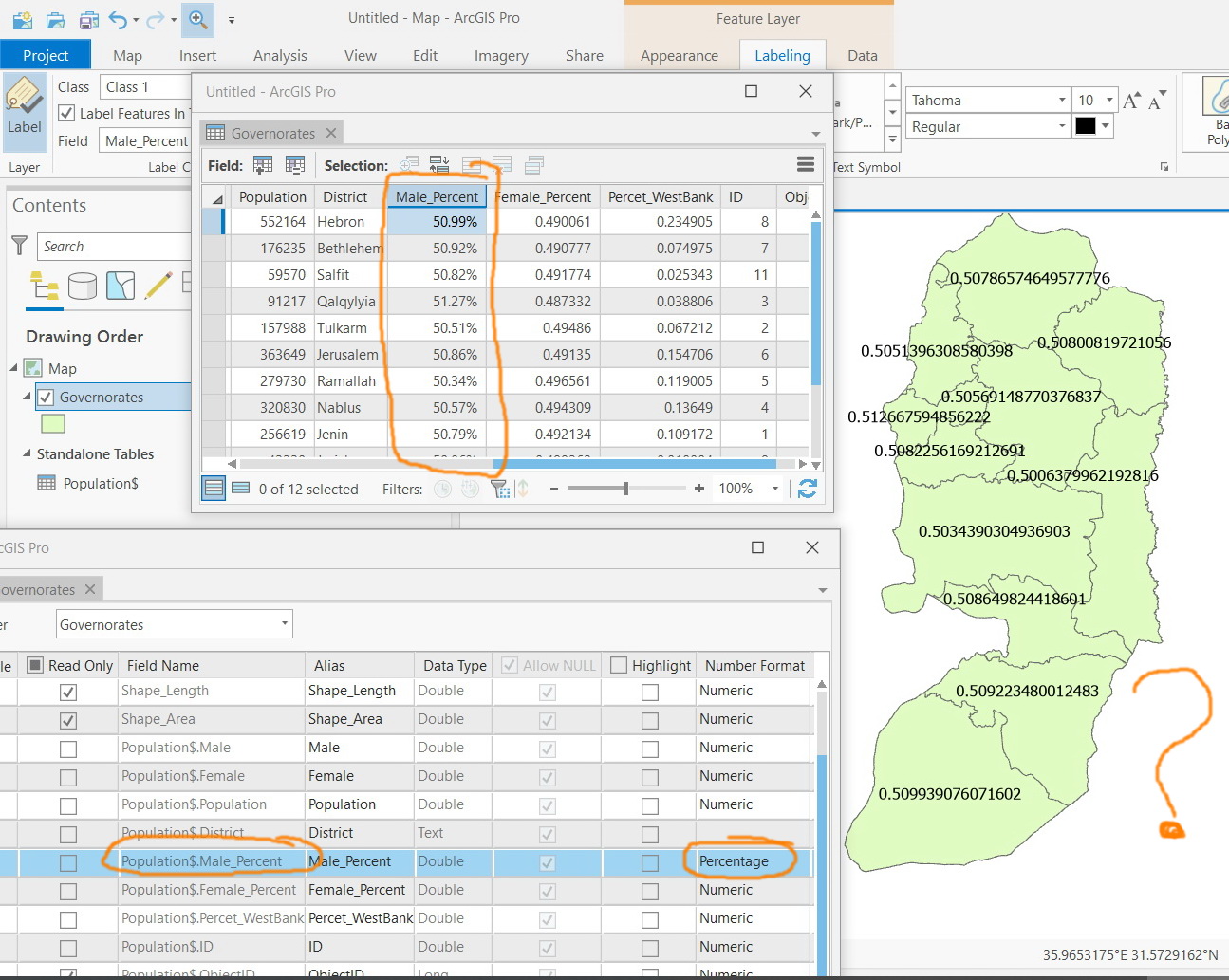Select List By Editing pencil icon
Viewport: 1229px width, 980px height.
click(x=158, y=286)
